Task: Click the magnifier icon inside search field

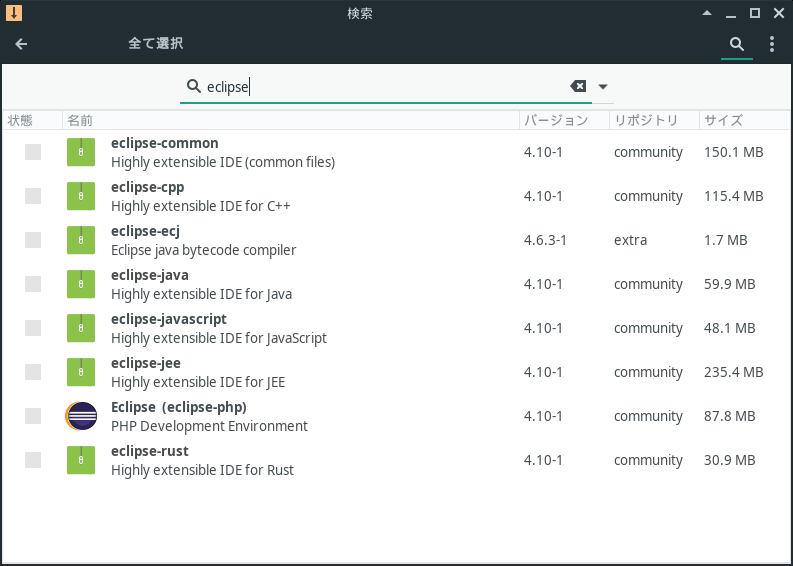Action: click(x=194, y=86)
